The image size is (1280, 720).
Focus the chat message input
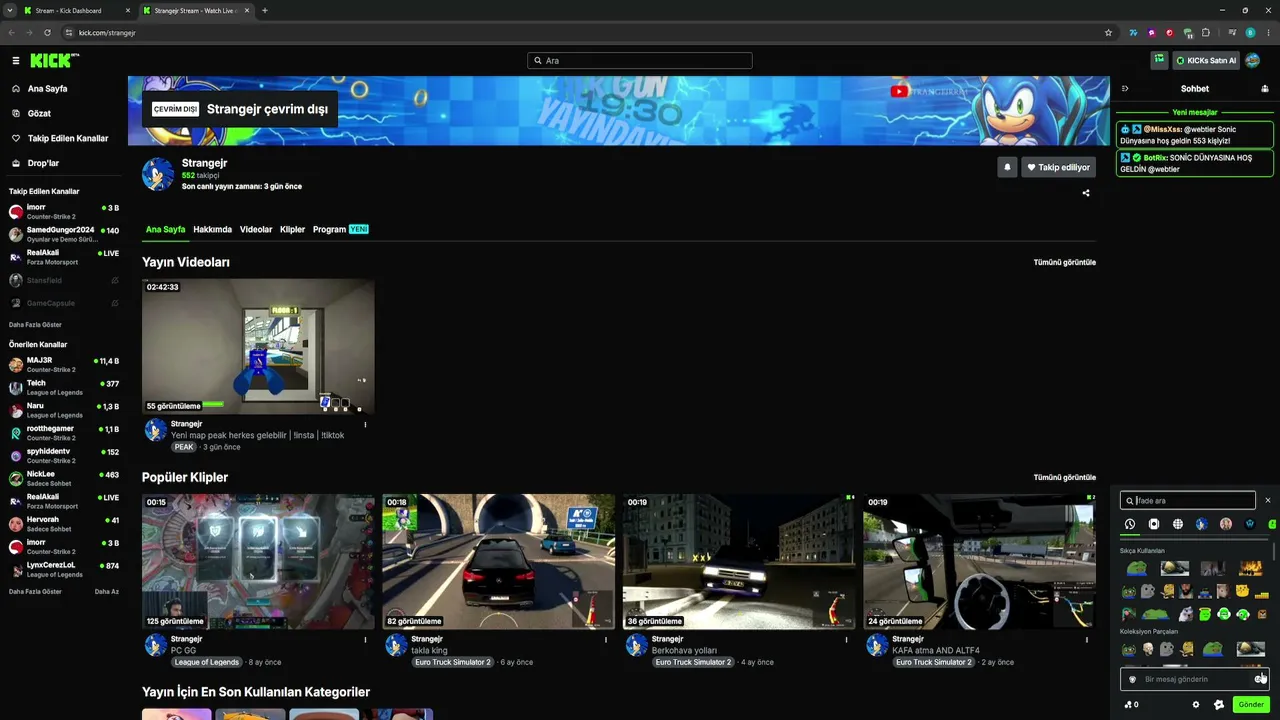coord(1193,679)
